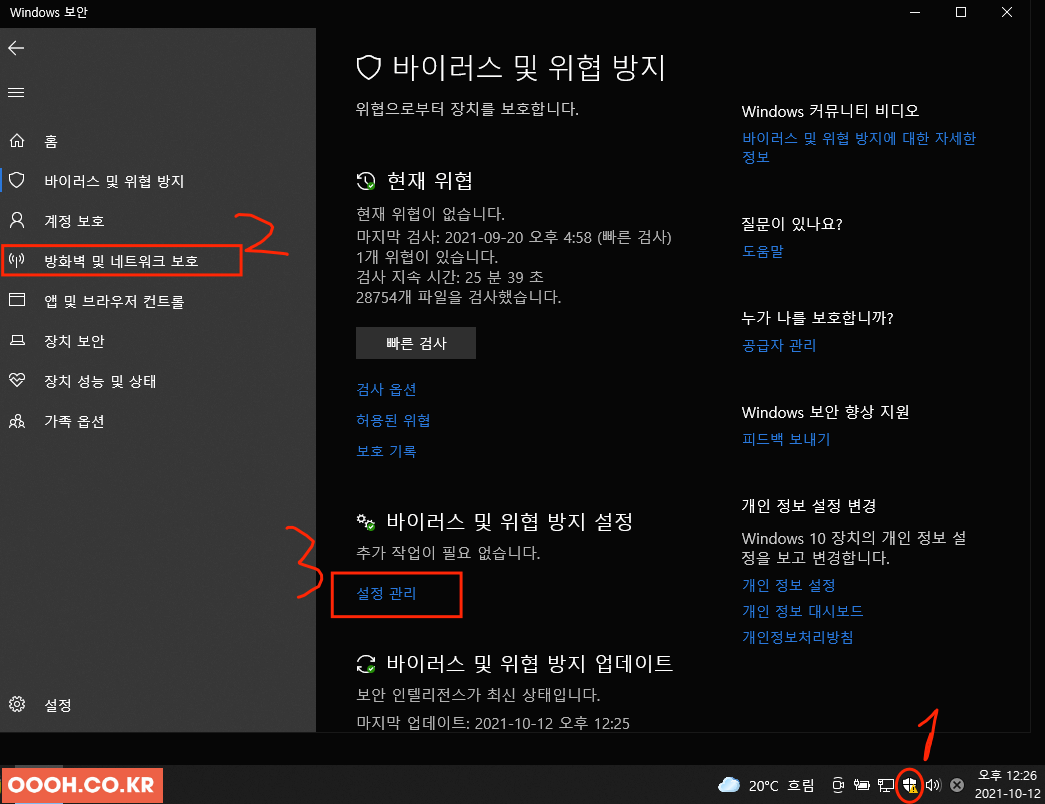Click the 바이러스 및 위협 방지 업데이트 heading
The image size is (1045, 804).
(x=530, y=663)
